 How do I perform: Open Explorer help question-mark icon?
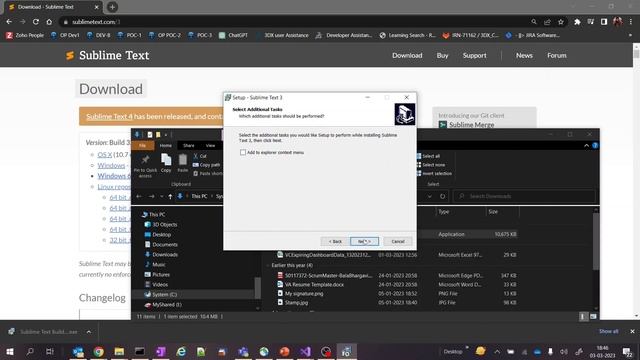point(595,146)
